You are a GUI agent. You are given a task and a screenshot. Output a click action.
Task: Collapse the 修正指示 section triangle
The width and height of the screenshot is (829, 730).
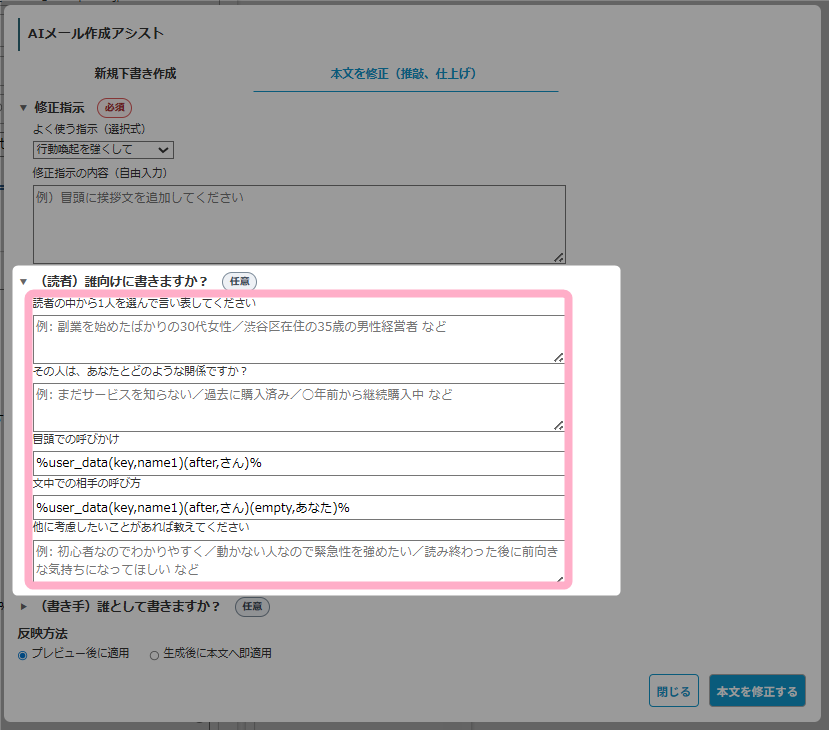(x=24, y=107)
